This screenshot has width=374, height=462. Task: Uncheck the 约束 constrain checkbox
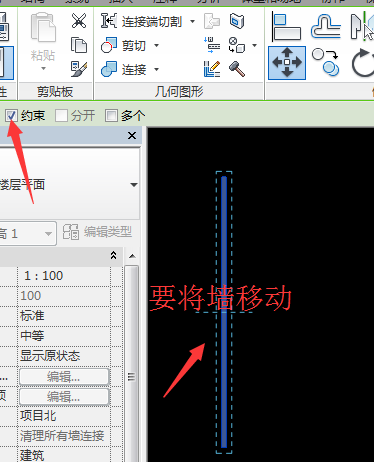point(11,116)
